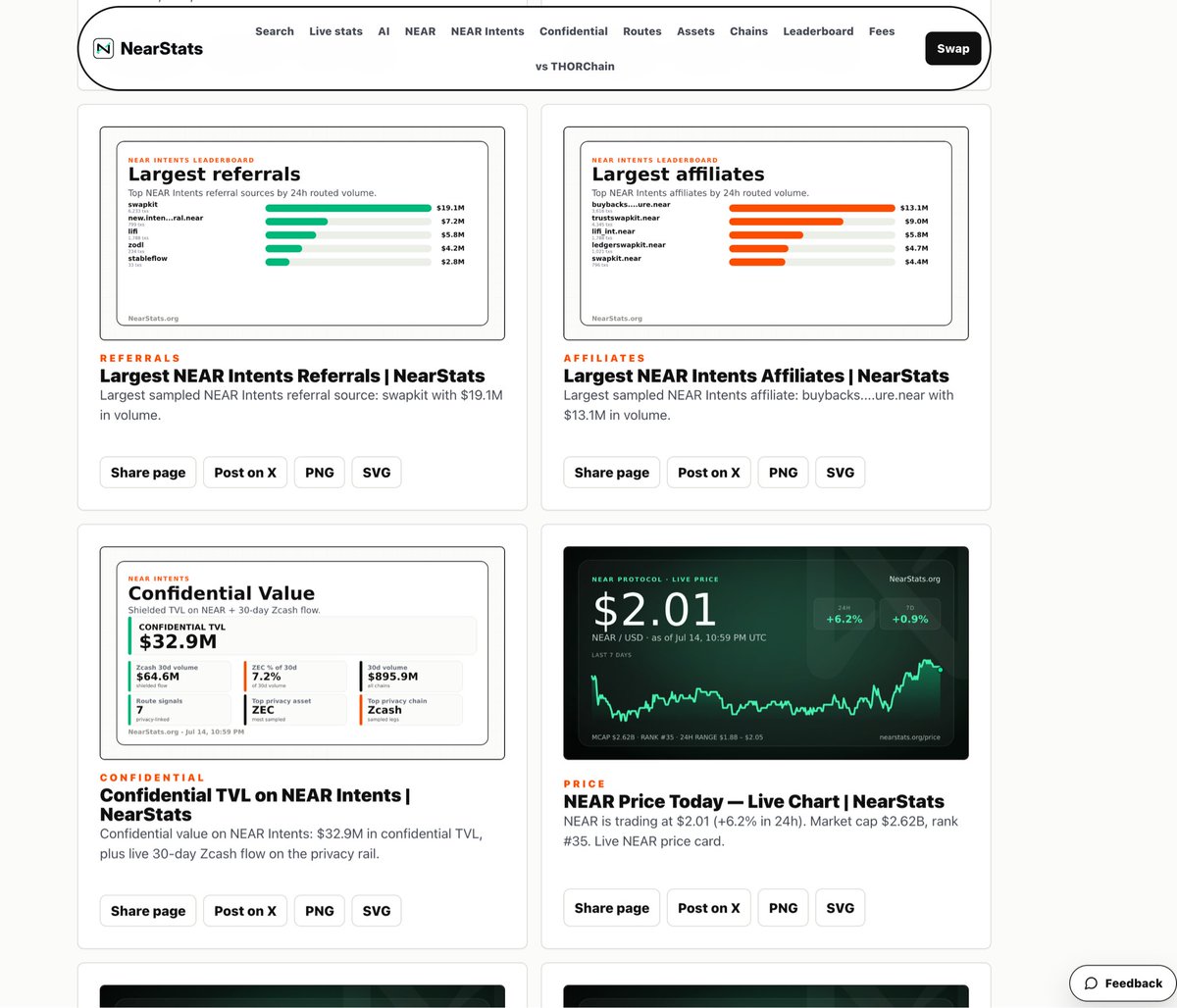Viewport: 1177px width, 1008px height.
Task: Click the Feedback speech bubble icon
Action: tap(1091, 983)
